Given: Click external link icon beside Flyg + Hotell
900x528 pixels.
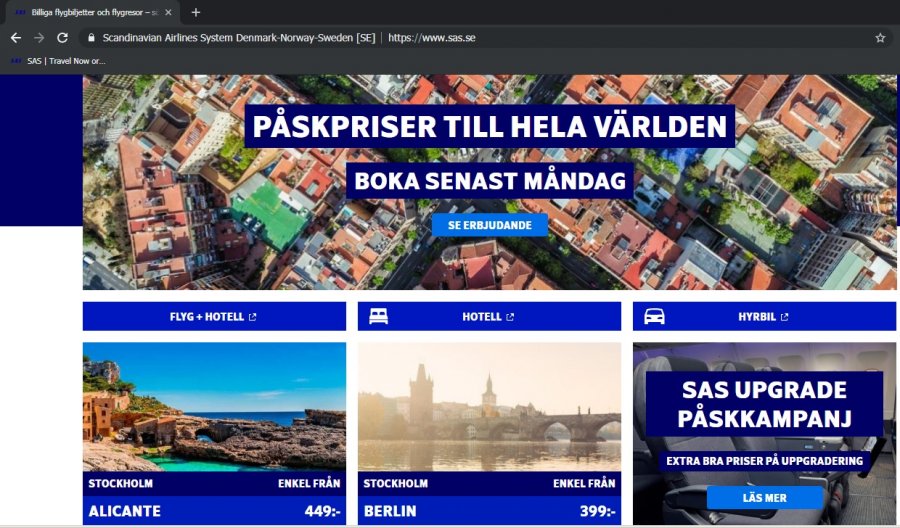Looking at the screenshot, I should point(253,317).
